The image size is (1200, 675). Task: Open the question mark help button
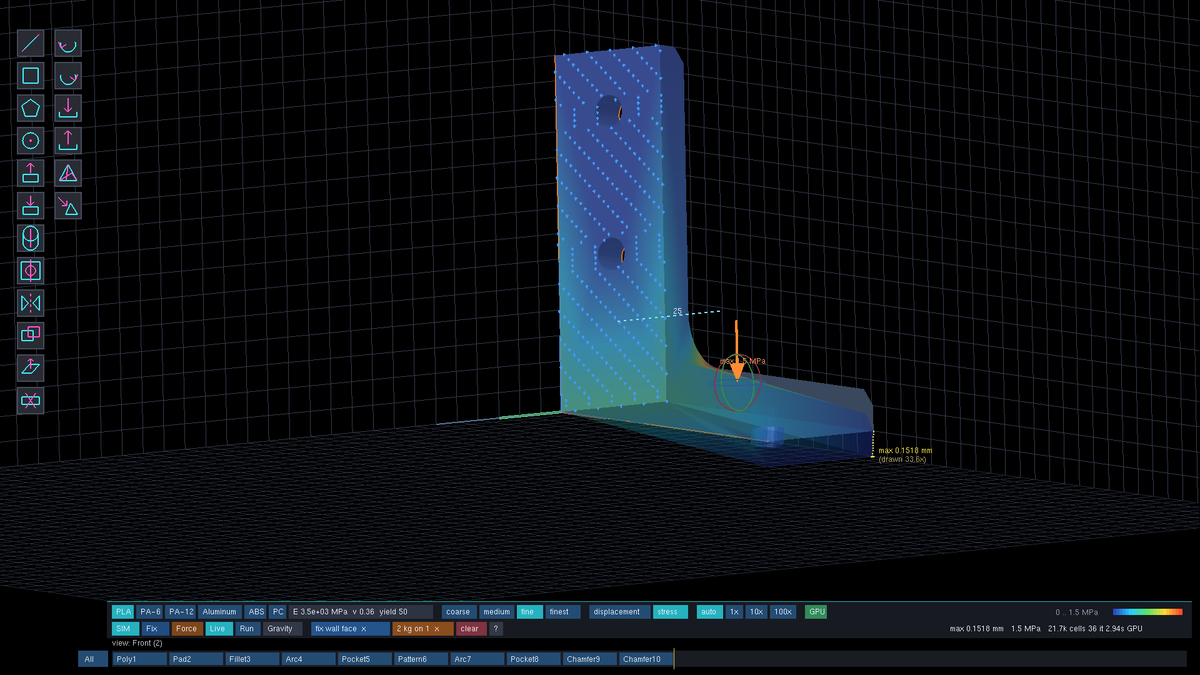496,629
